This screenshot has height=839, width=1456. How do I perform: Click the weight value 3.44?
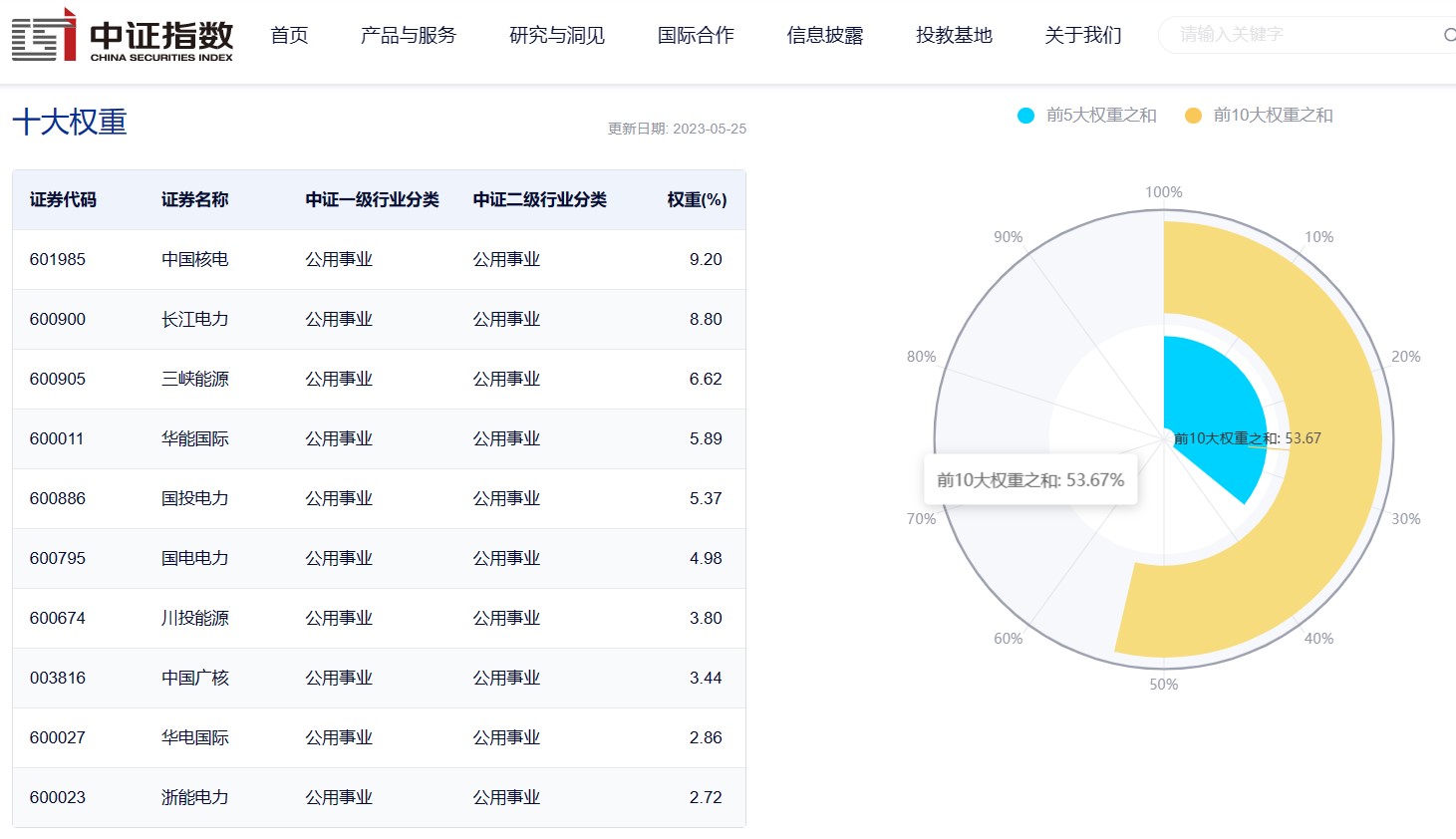point(706,679)
